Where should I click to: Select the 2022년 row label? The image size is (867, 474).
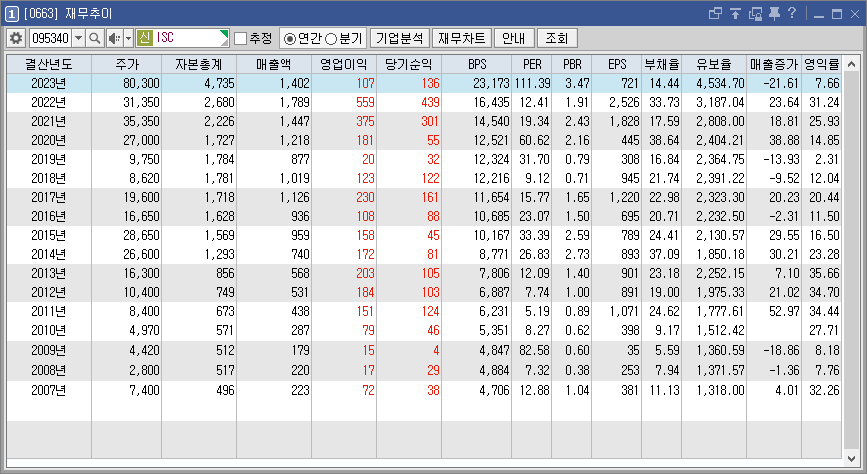tap(49, 102)
